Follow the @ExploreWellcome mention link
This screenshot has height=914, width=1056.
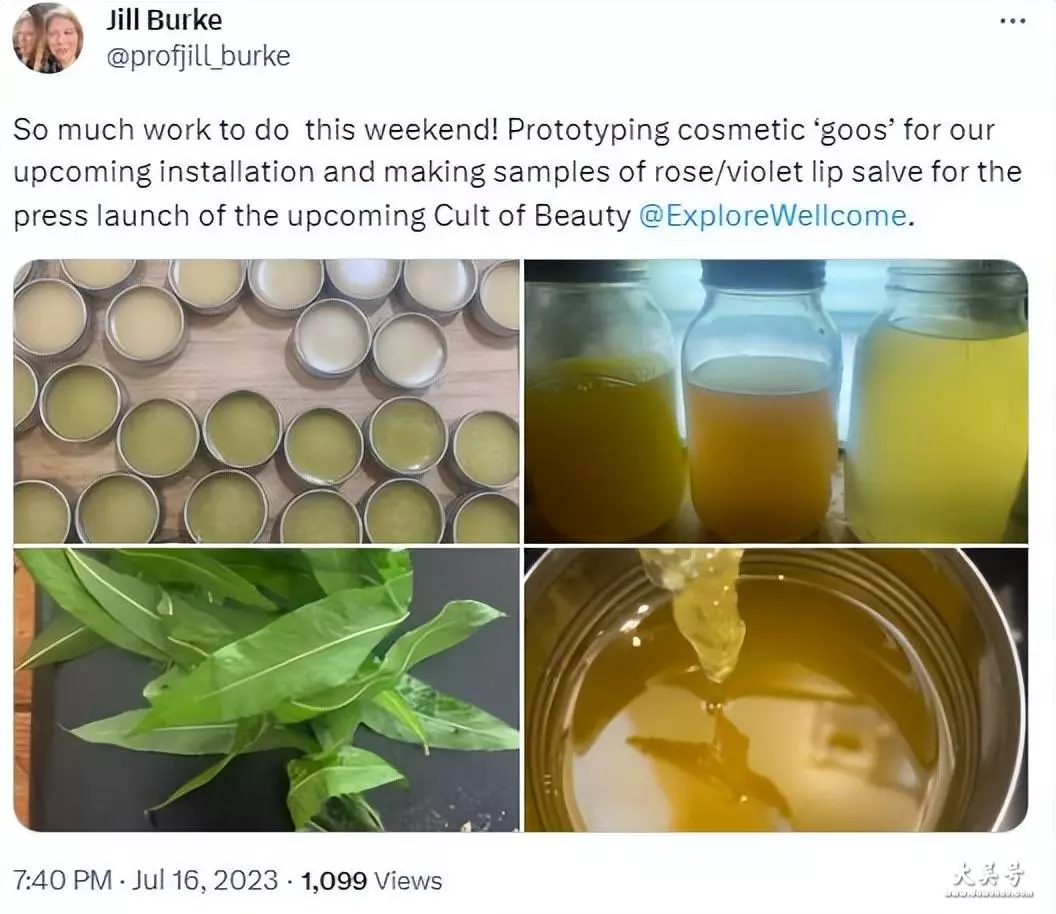(x=772, y=216)
